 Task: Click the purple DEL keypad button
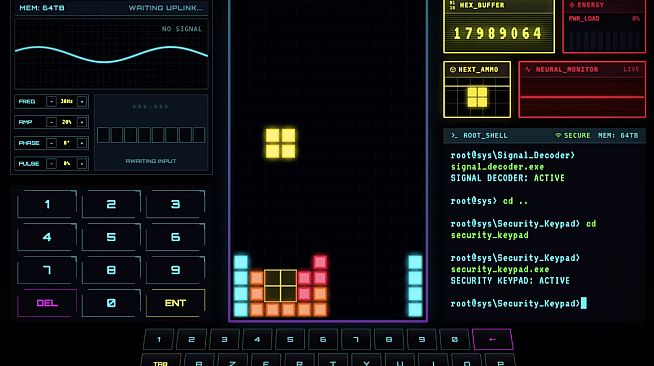pos(47,303)
